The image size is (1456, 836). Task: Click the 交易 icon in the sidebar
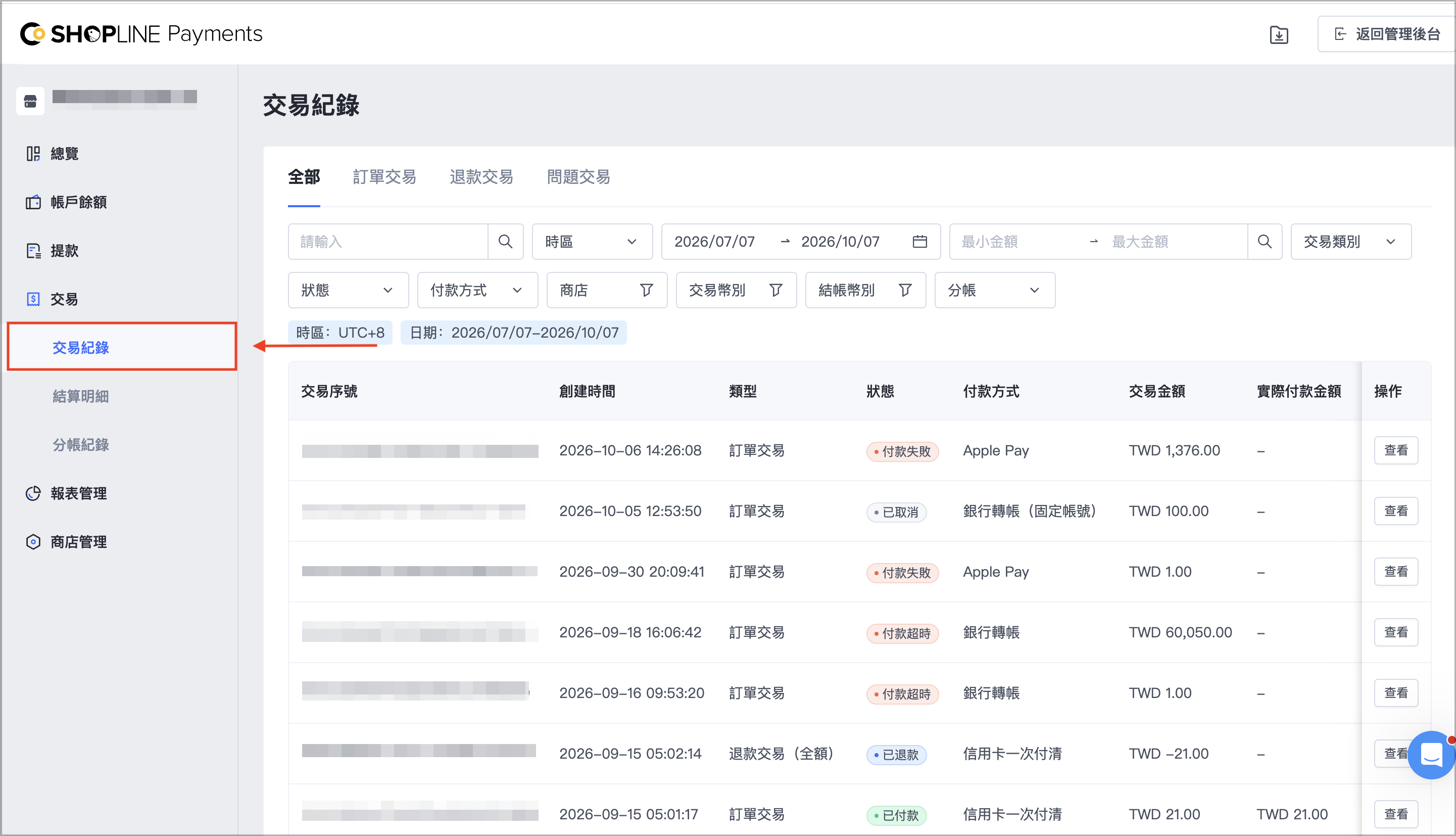(x=33, y=299)
